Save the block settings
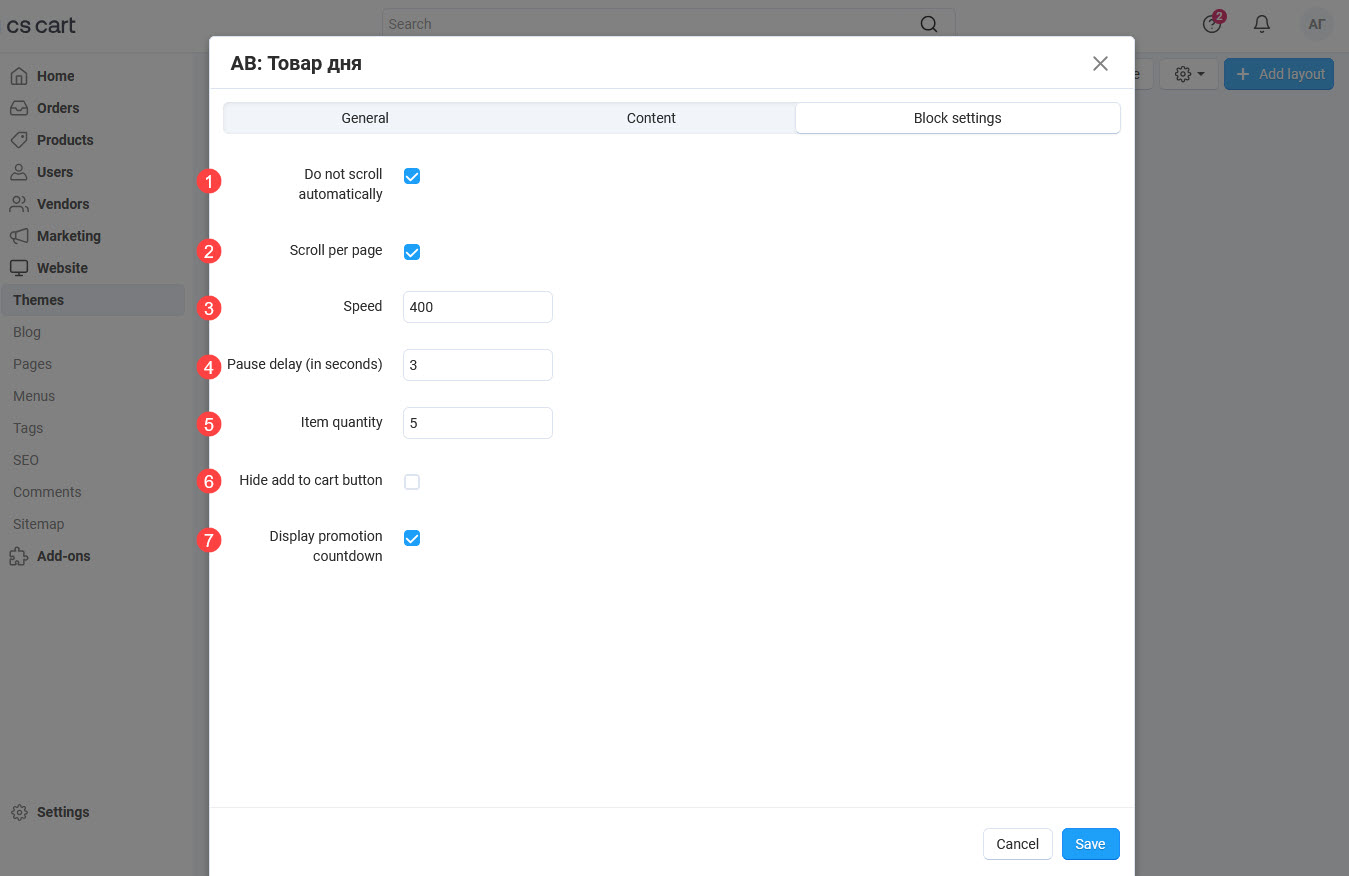The width and height of the screenshot is (1349, 876). (x=1090, y=844)
